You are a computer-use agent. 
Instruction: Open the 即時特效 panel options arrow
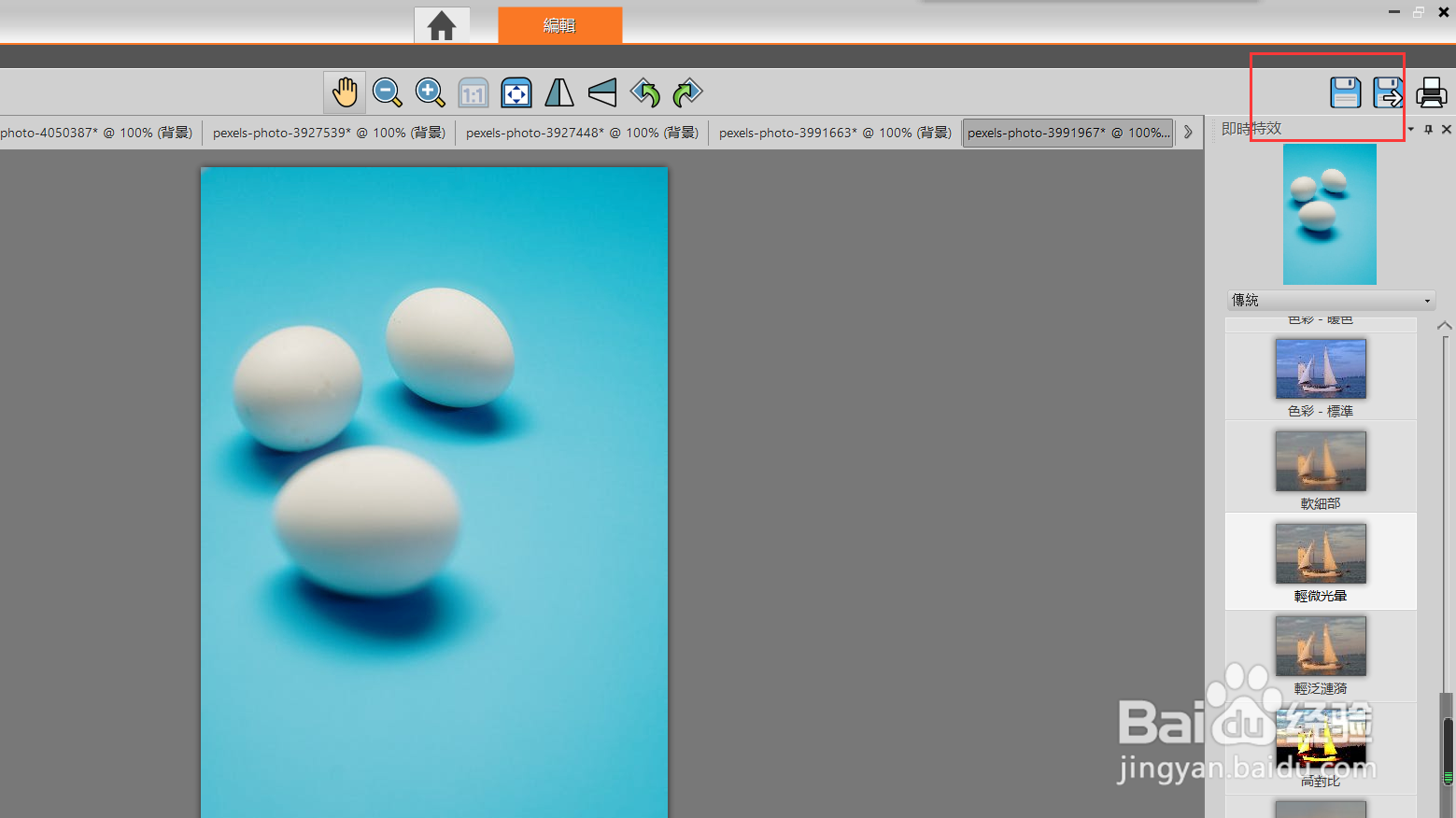pos(1411,129)
